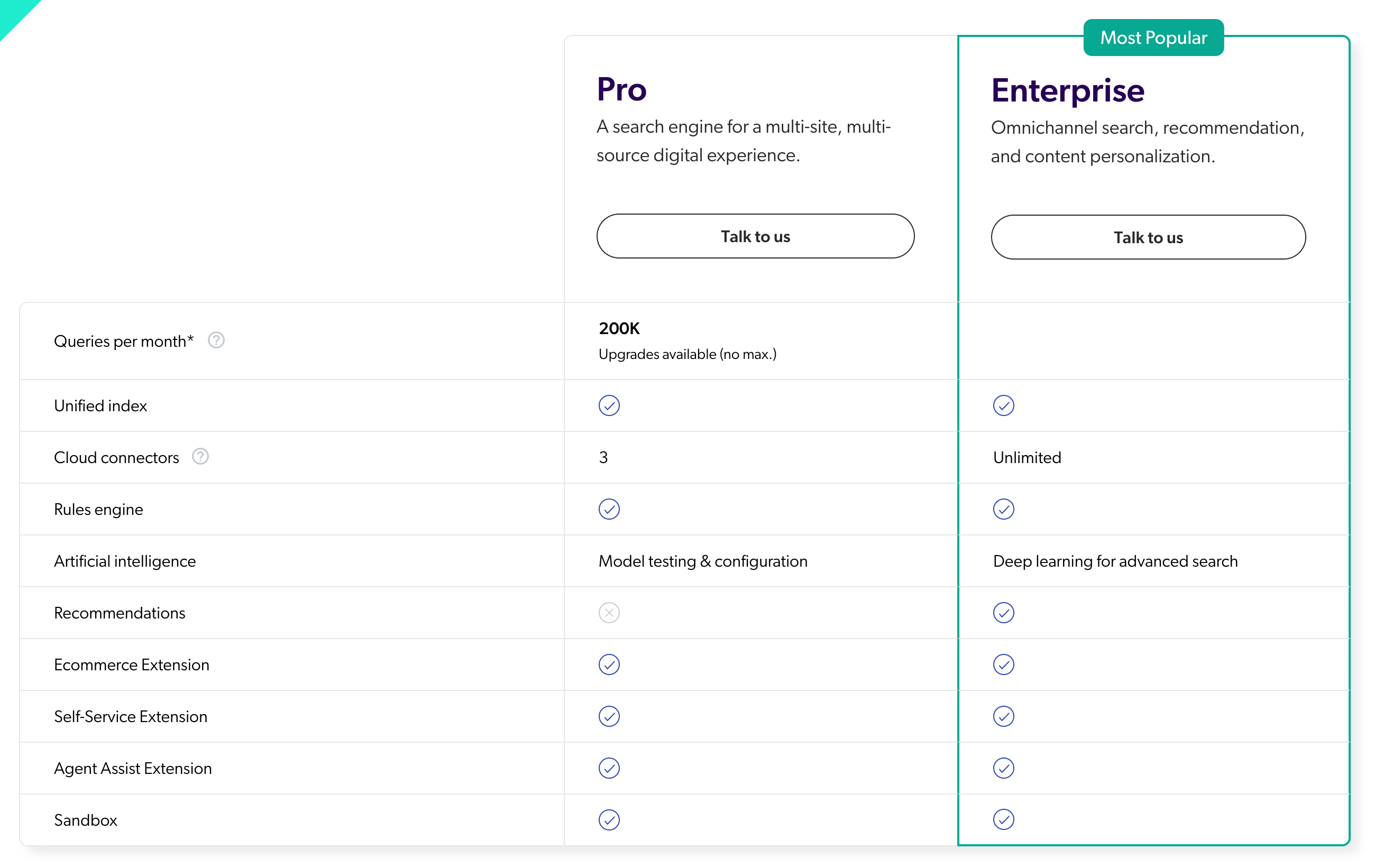Click the unavailable X icon for Recommendations

[609, 613]
